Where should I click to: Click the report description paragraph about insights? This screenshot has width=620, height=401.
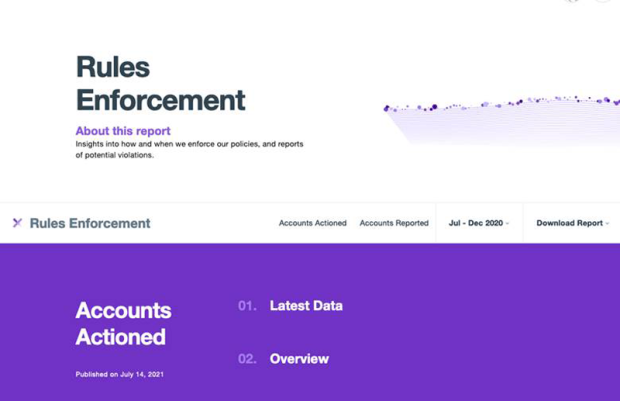pos(189,149)
